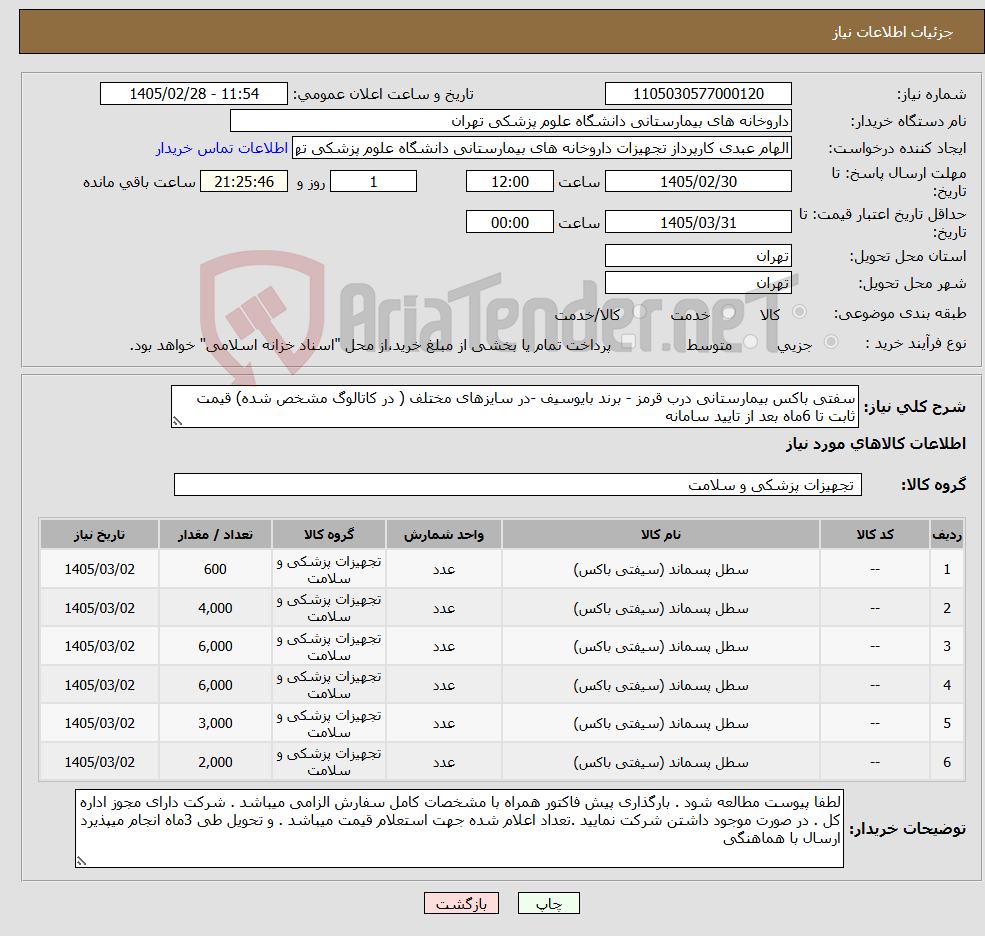Click the تعداد / مقدار column header
This screenshot has width=985, height=936.
215,535
